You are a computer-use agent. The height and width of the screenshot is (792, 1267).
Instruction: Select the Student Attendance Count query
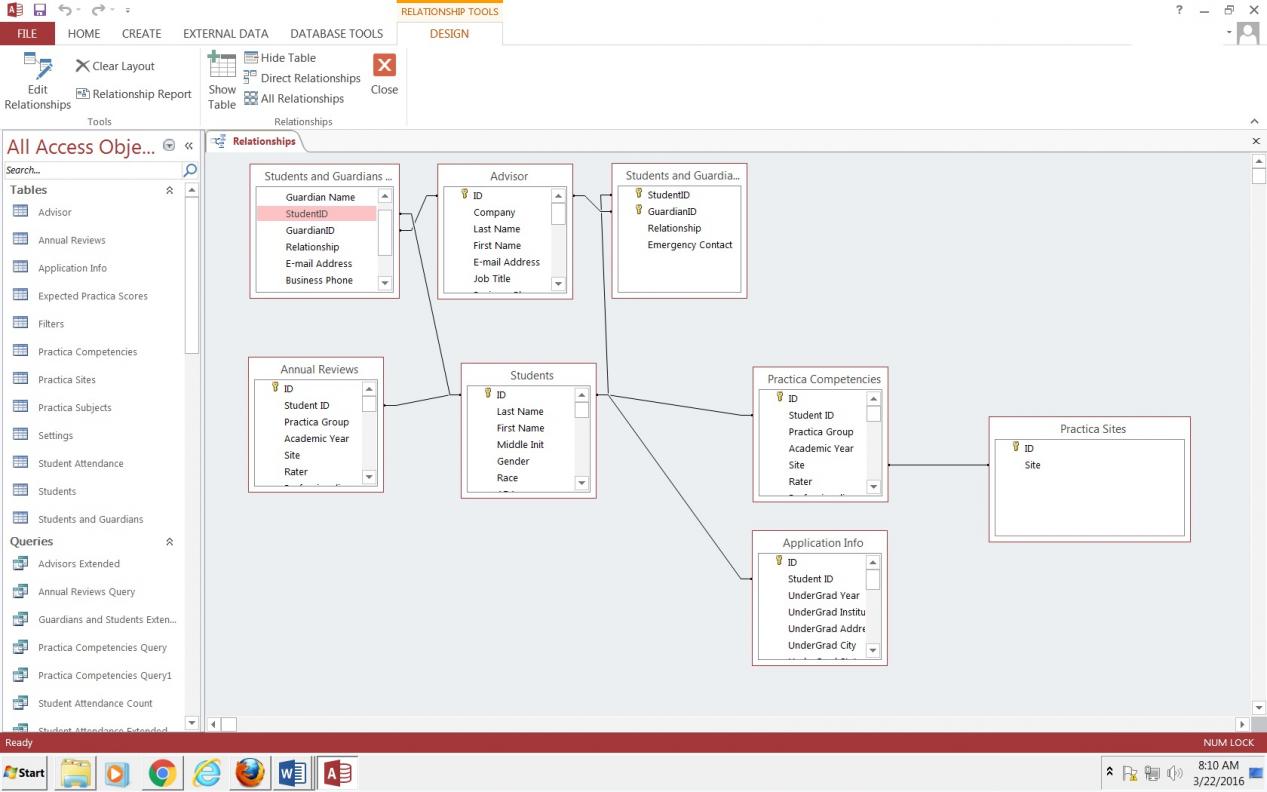(95, 703)
